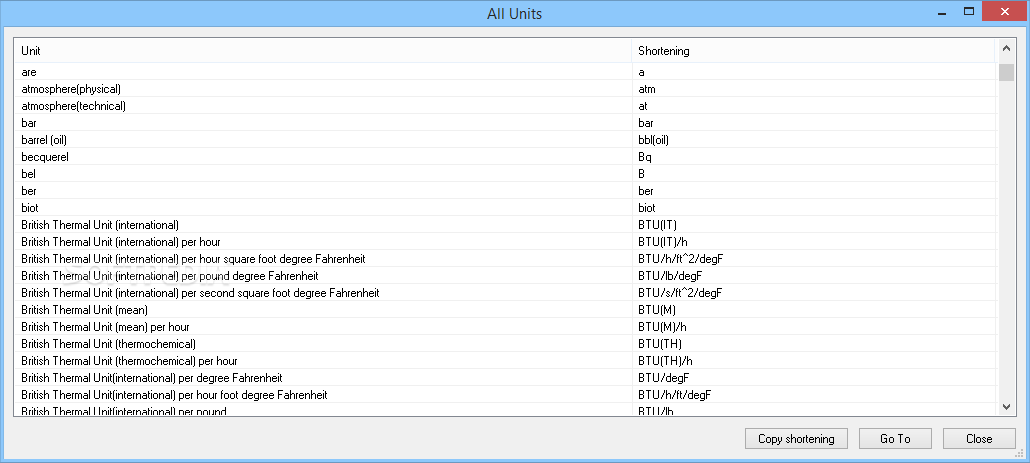Minimize the All Units window
The width and height of the screenshot is (1030, 463).
tap(942, 13)
